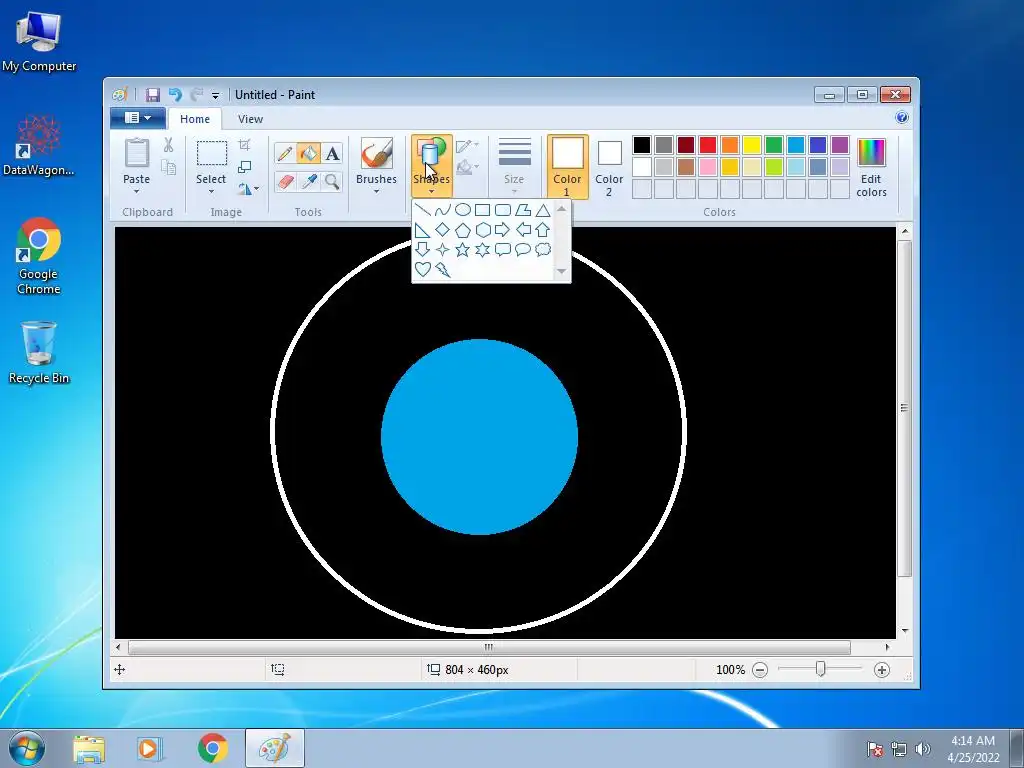The image size is (1024, 768).
Task: Select the Rectangle shape
Action: click(483, 210)
